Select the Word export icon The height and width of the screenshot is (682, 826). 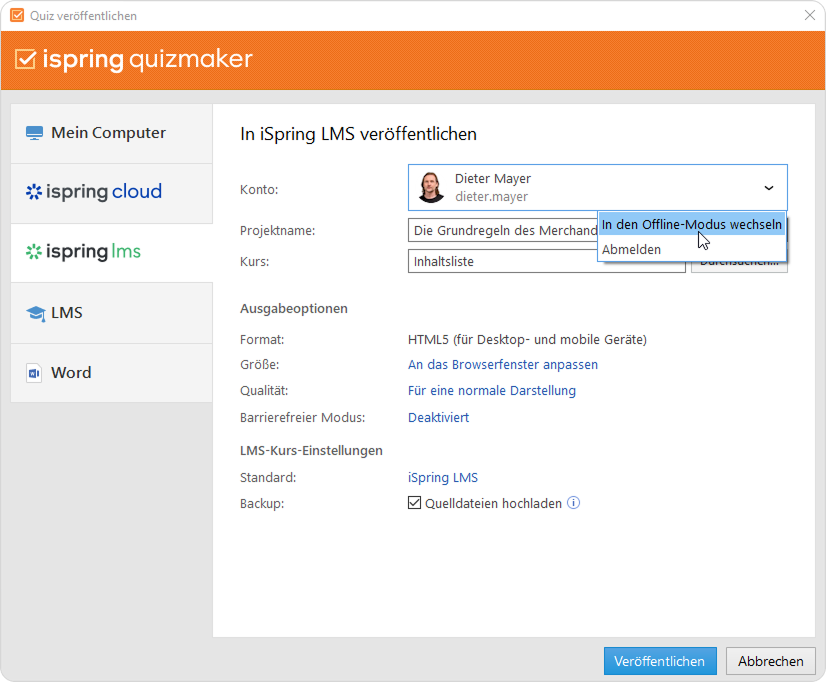[36, 372]
